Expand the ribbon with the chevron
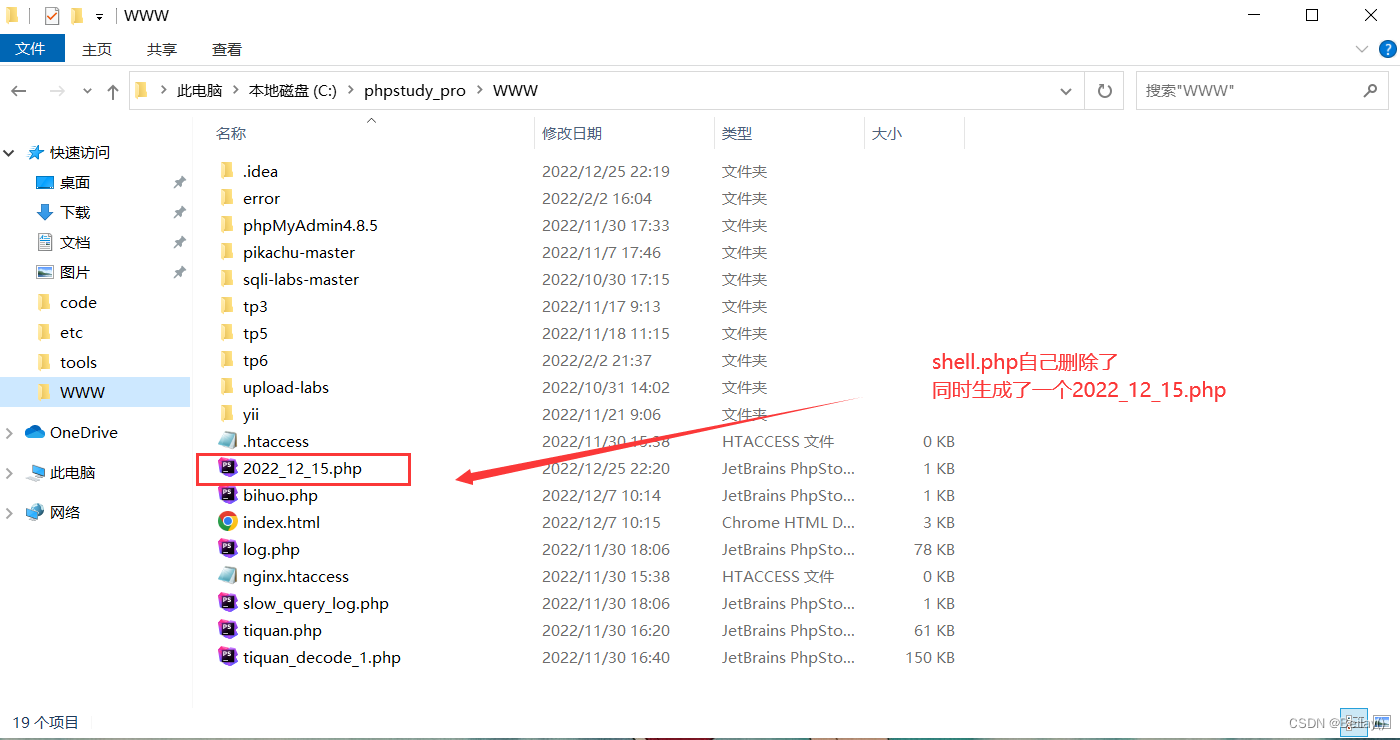Image resolution: width=1400 pixels, height=740 pixels. pos(1361,48)
